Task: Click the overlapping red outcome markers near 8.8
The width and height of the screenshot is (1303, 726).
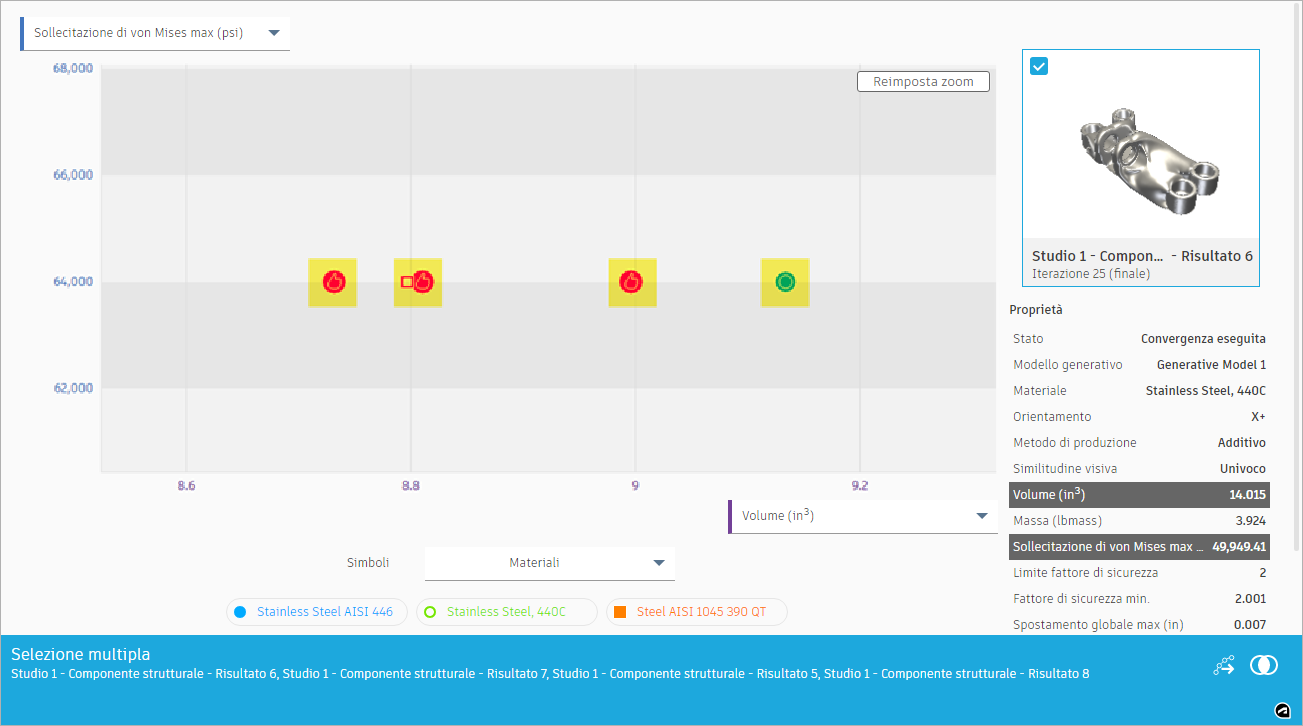Action: [418, 282]
